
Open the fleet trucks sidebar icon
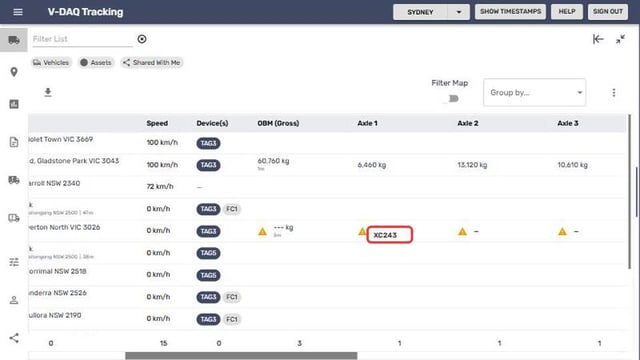(x=14, y=180)
